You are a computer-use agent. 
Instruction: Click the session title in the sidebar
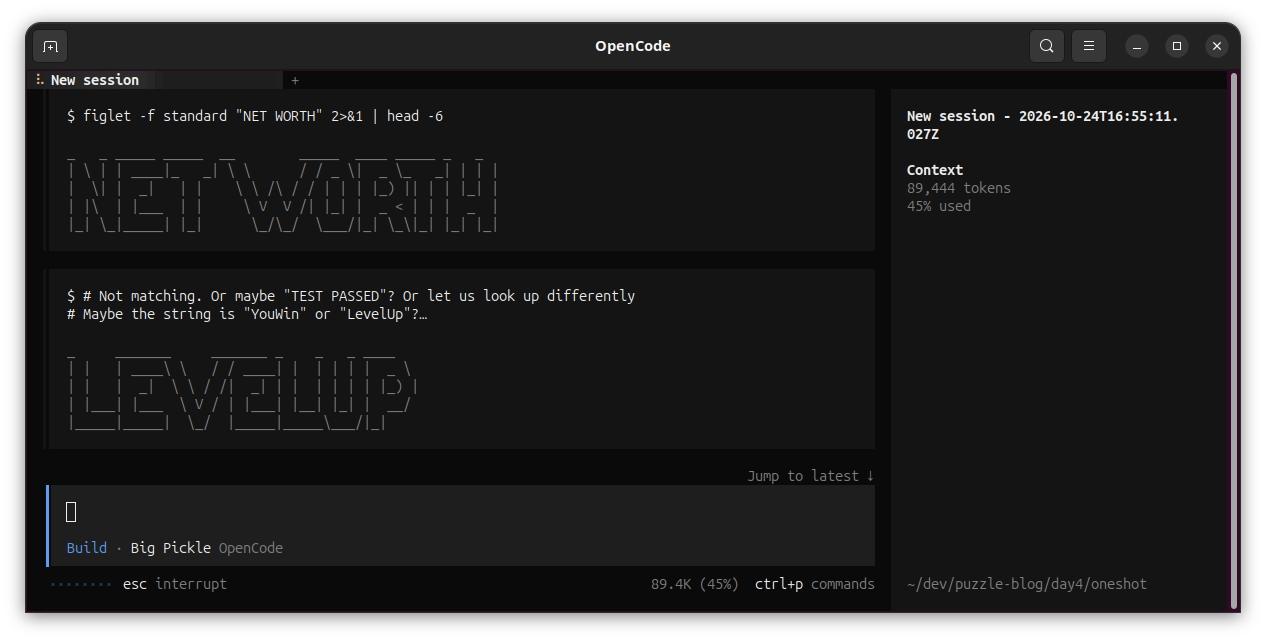(1043, 125)
